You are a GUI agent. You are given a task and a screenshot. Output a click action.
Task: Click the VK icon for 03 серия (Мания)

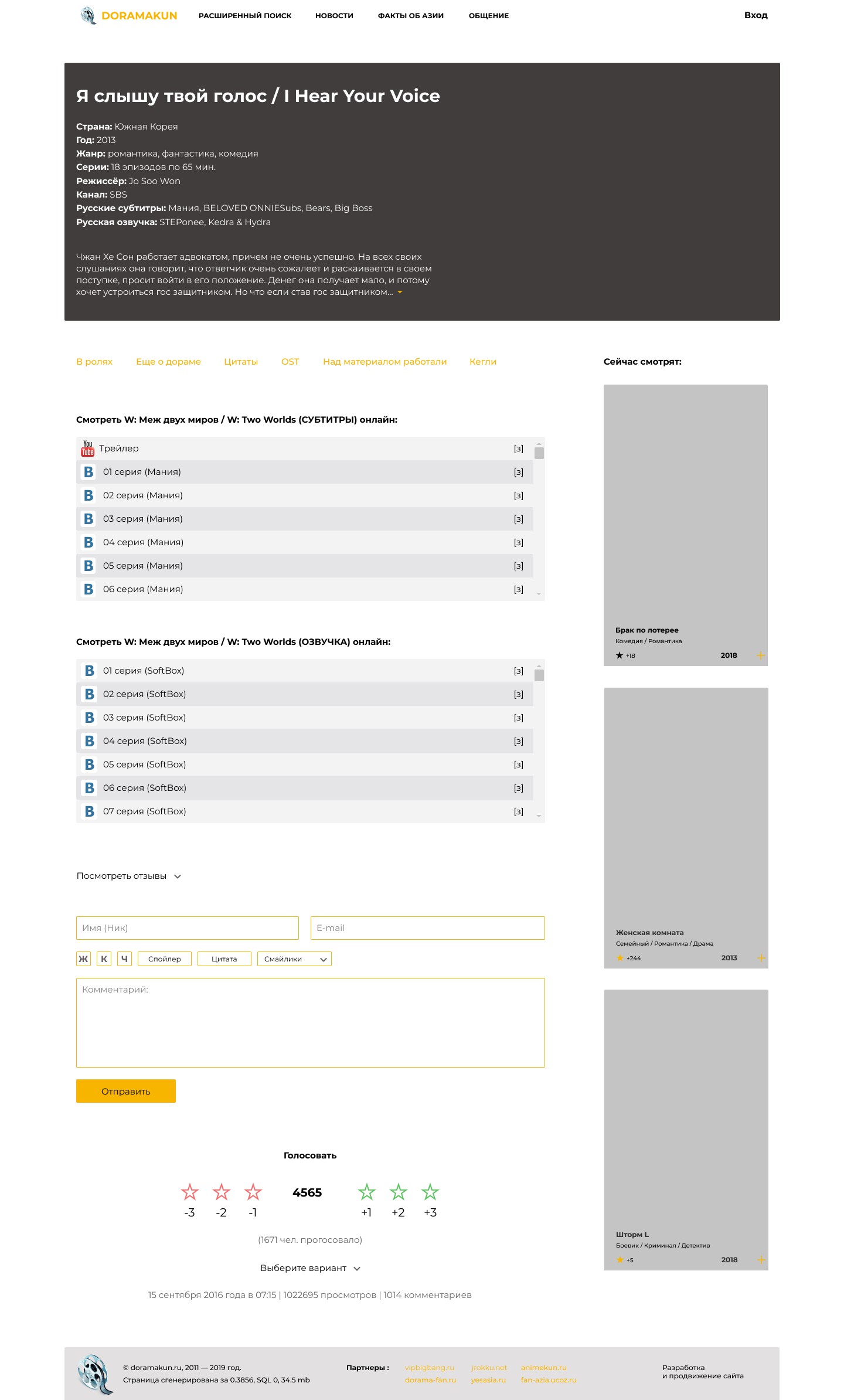point(89,519)
